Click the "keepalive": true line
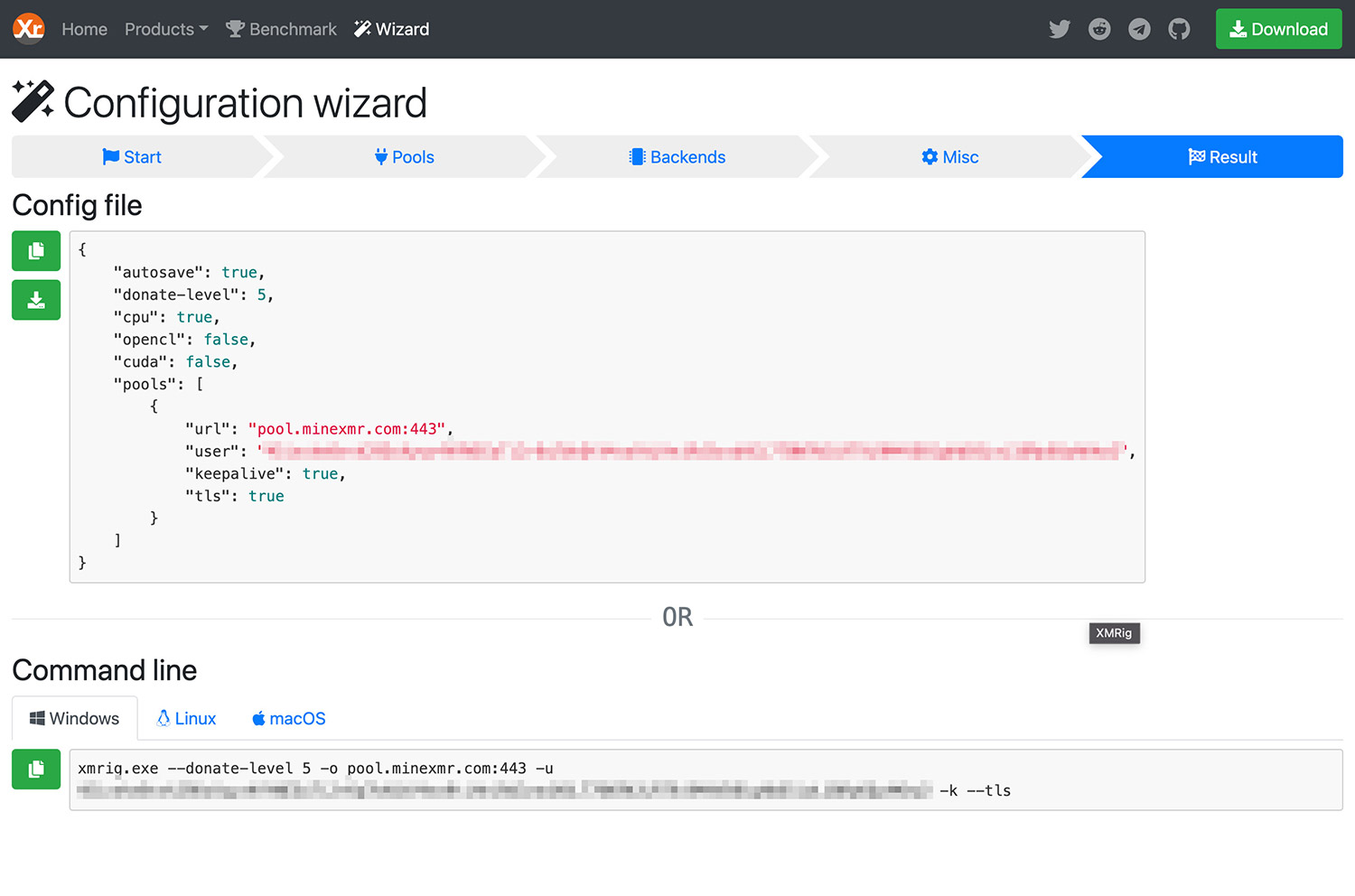This screenshot has width=1355, height=896. [x=266, y=473]
